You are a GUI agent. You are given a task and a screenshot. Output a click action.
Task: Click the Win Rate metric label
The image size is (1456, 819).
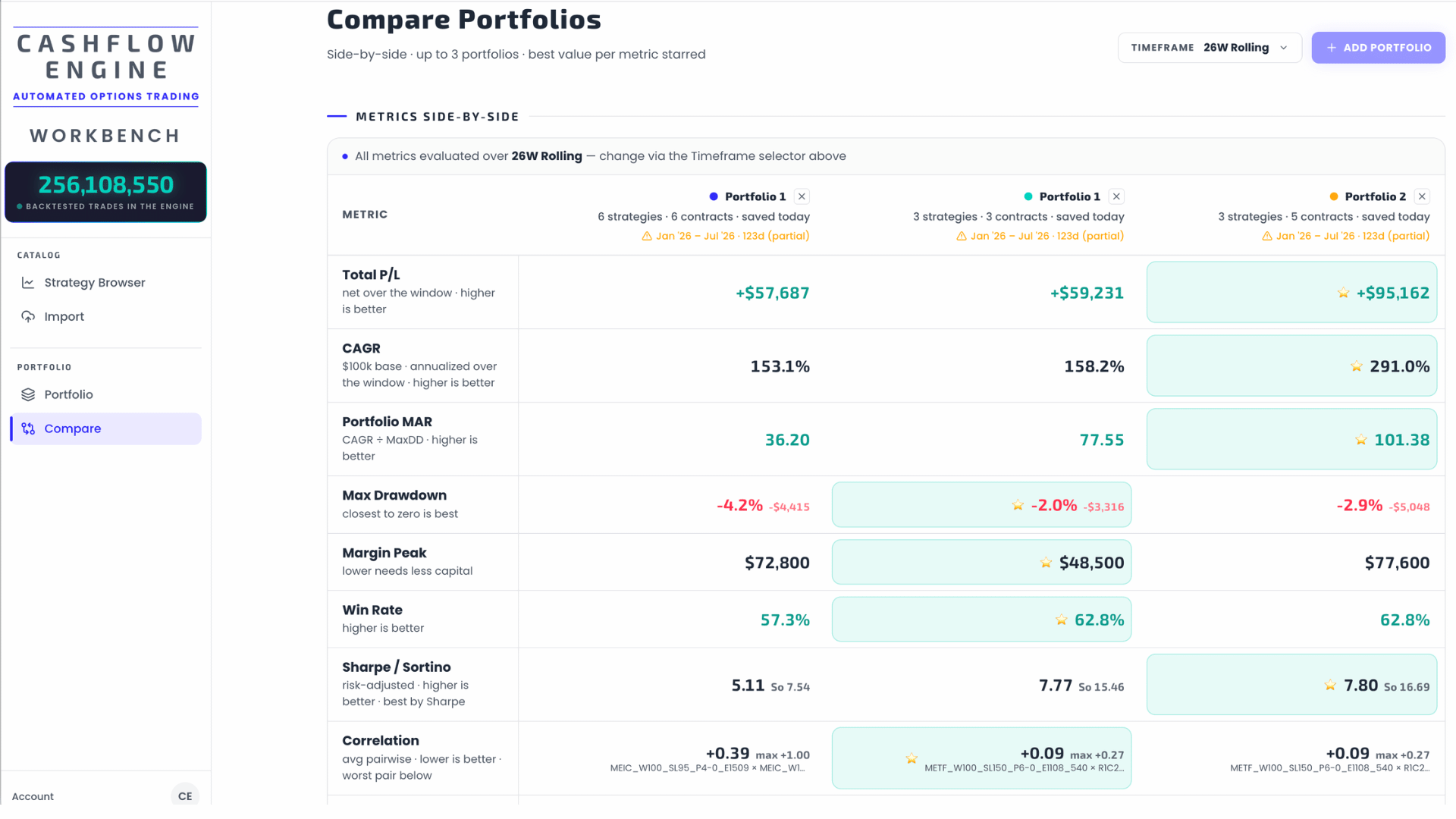(x=372, y=610)
